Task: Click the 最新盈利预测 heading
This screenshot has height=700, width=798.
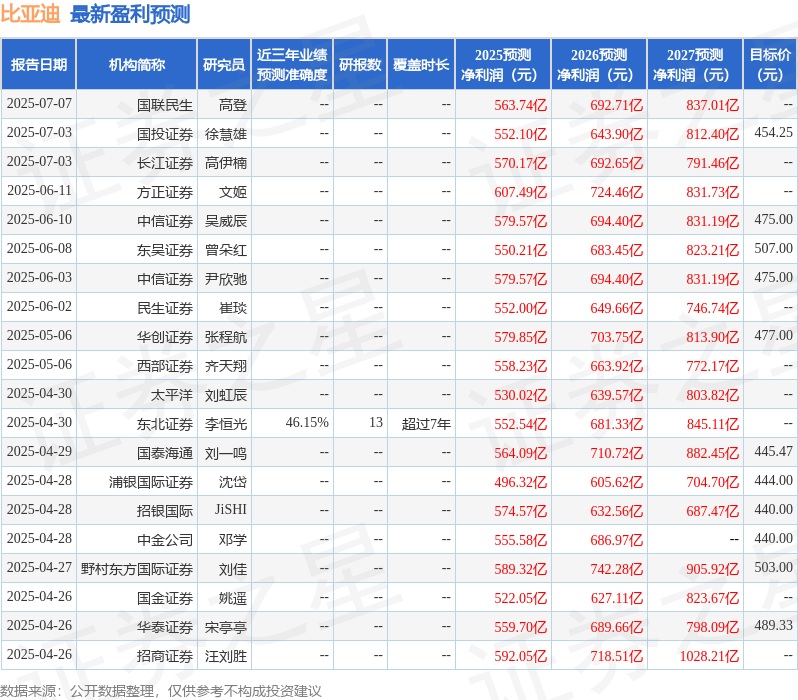Action: (x=130, y=14)
